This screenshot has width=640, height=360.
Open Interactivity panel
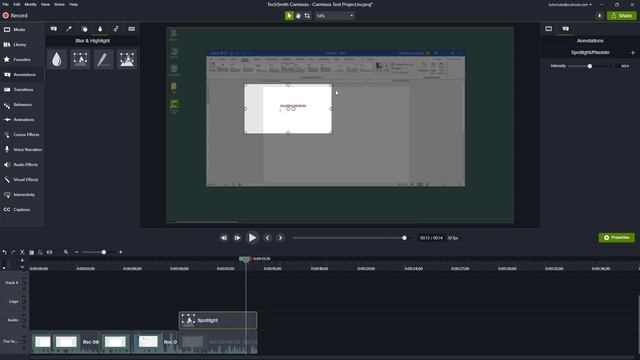click(20, 195)
